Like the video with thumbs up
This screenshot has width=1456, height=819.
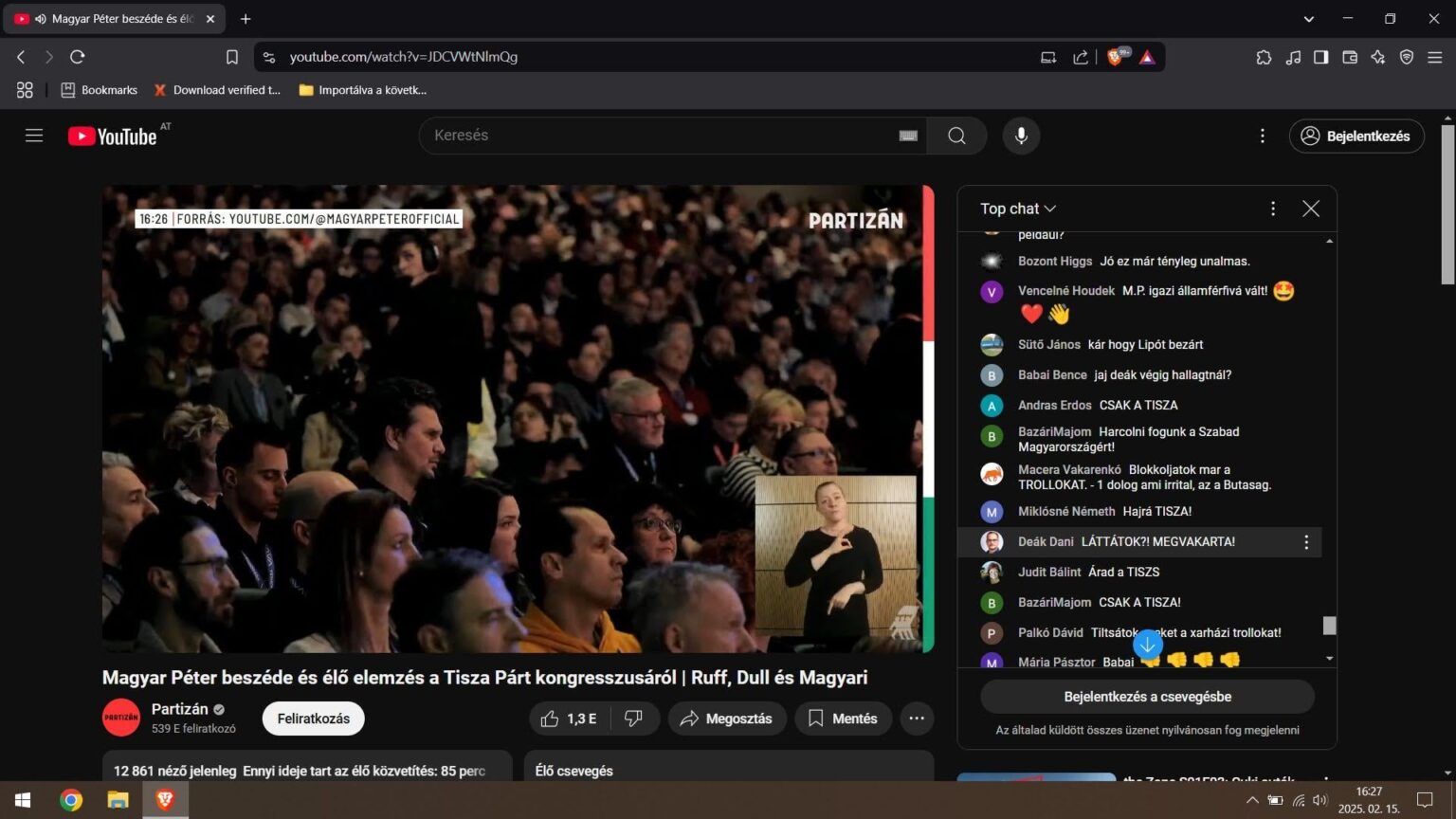click(x=568, y=719)
